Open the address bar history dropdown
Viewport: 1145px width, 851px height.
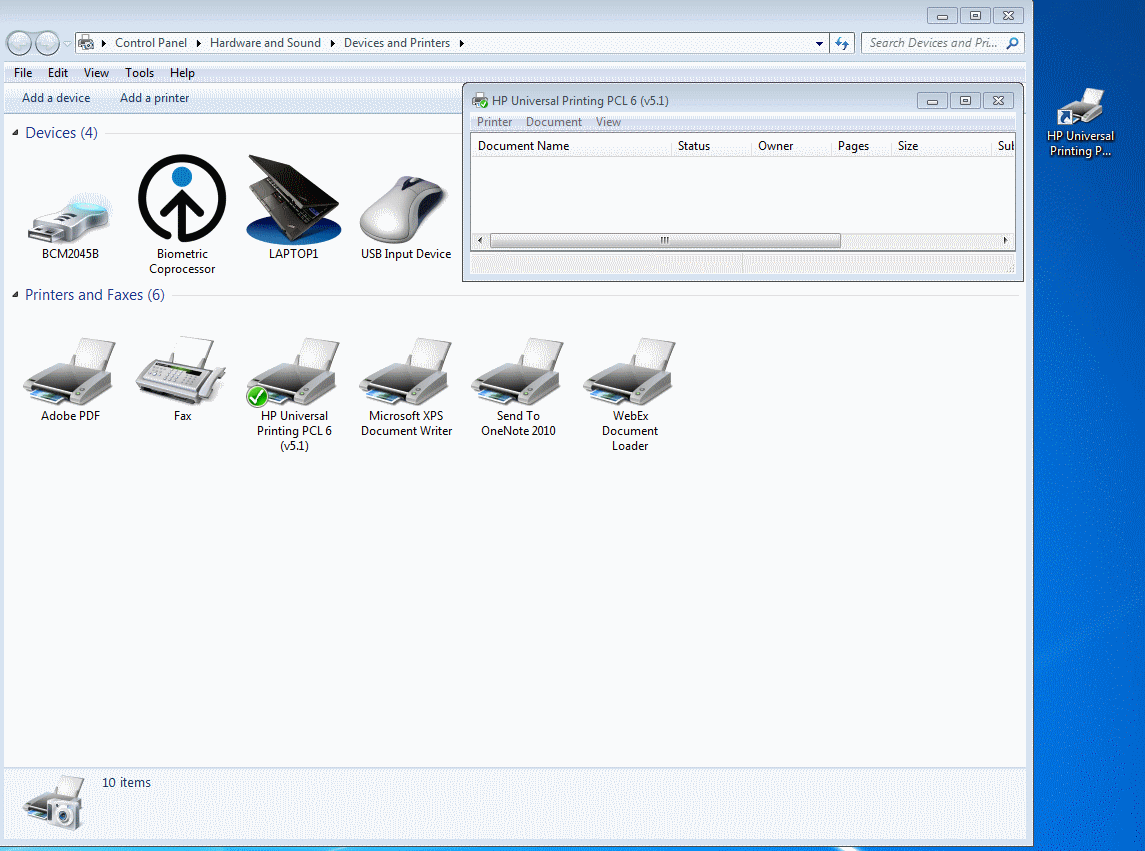pyautogui.click(x=819, y=43)
